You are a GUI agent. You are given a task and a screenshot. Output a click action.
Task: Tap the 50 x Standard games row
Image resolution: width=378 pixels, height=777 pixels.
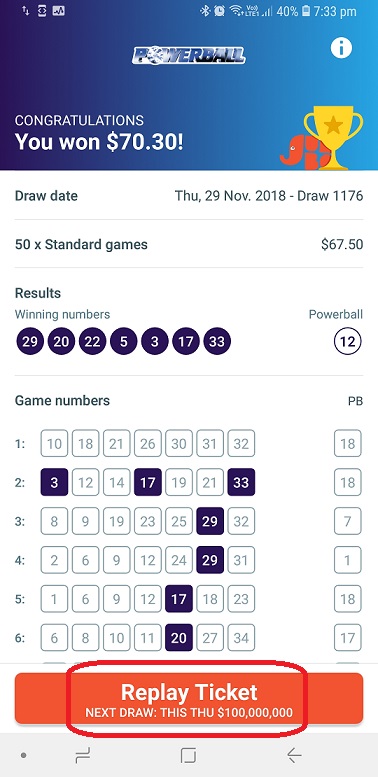pyautogui.click(x=189, y=244)
